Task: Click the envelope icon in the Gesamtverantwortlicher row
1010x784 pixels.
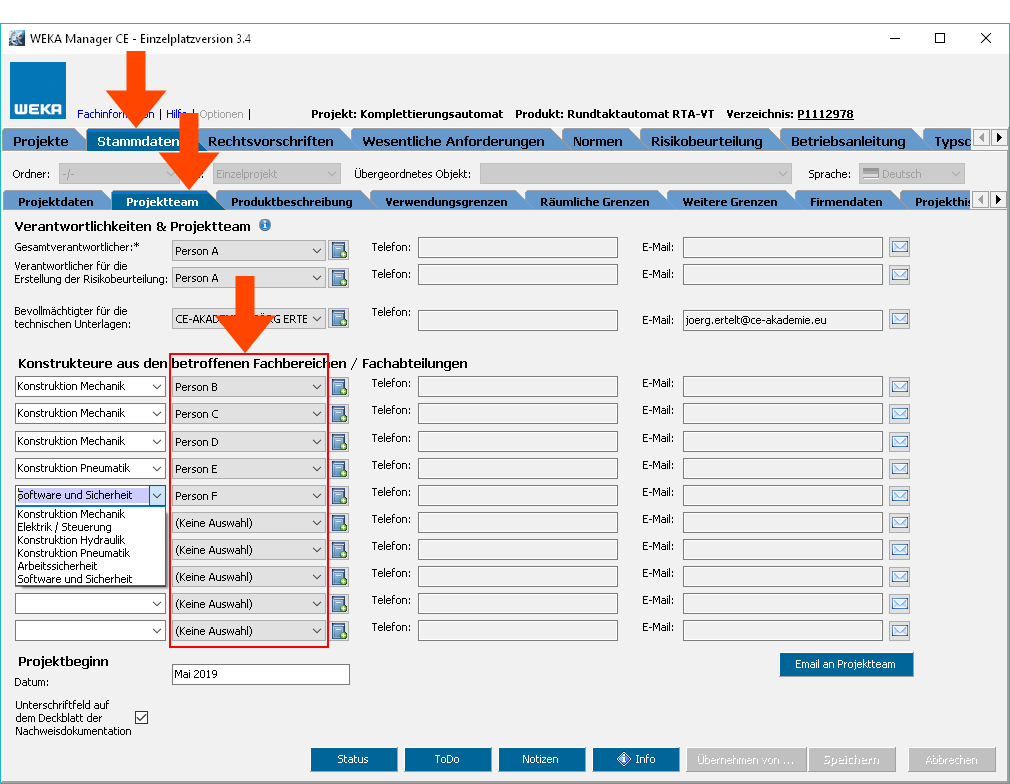Action: pos(899,247)
